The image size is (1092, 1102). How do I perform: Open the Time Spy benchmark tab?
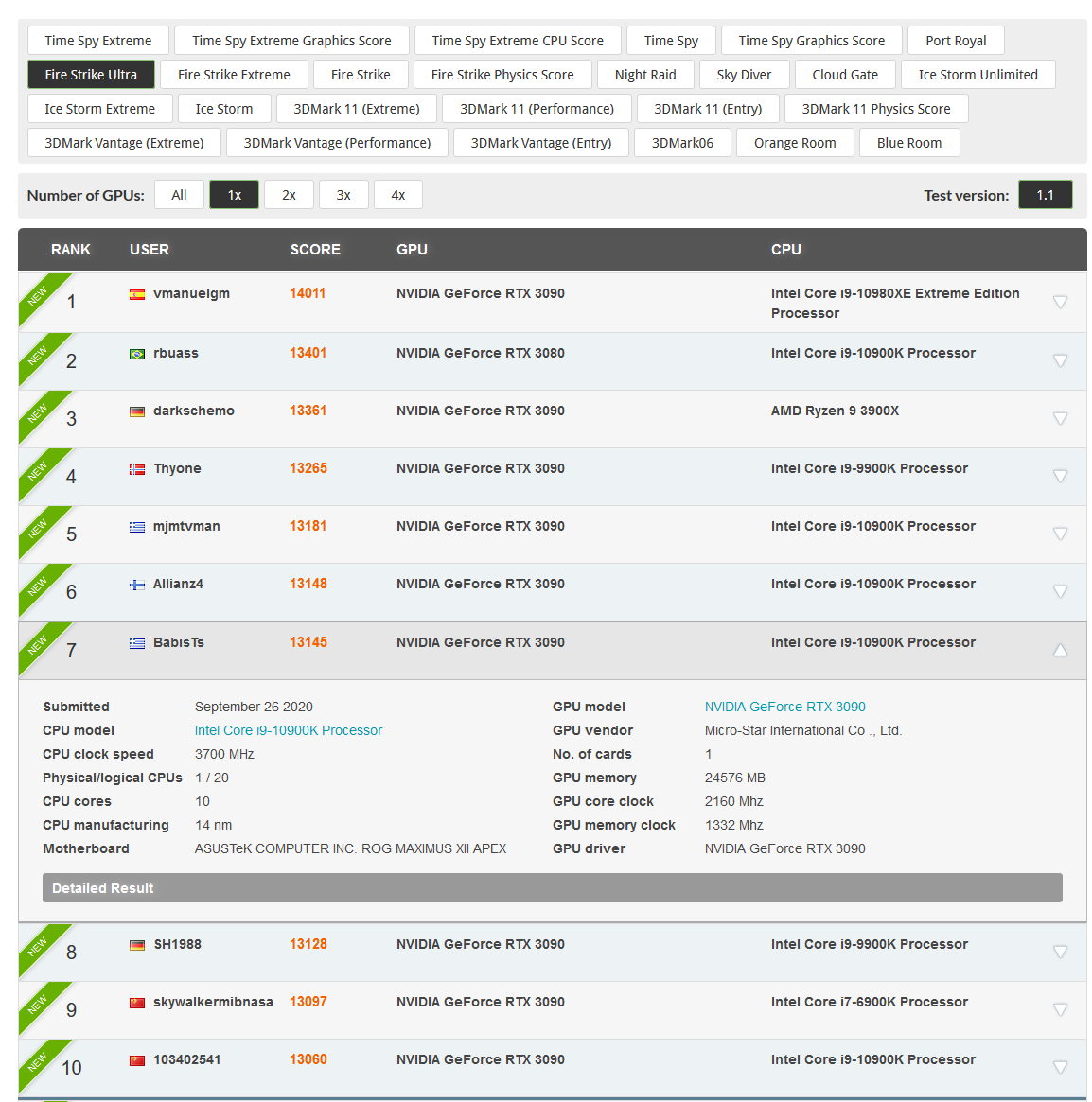click(x=672, y=41)
